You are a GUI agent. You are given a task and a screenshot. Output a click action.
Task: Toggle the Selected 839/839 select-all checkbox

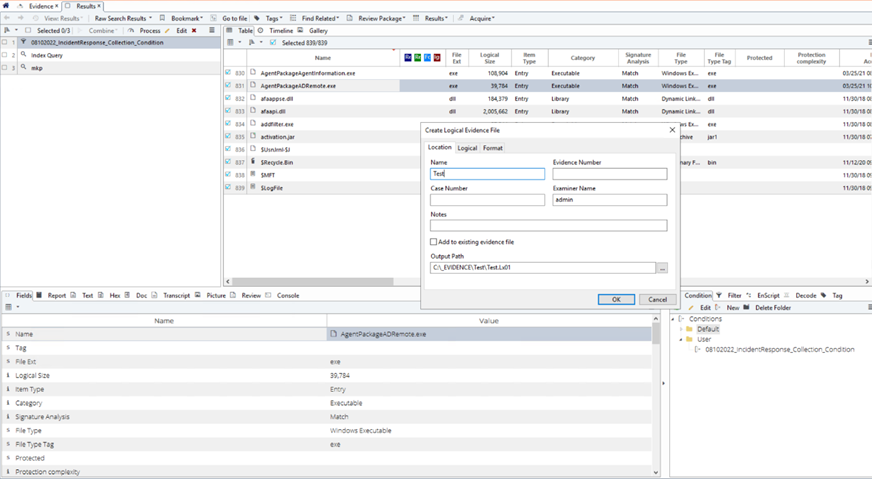[x=272, y=42]
